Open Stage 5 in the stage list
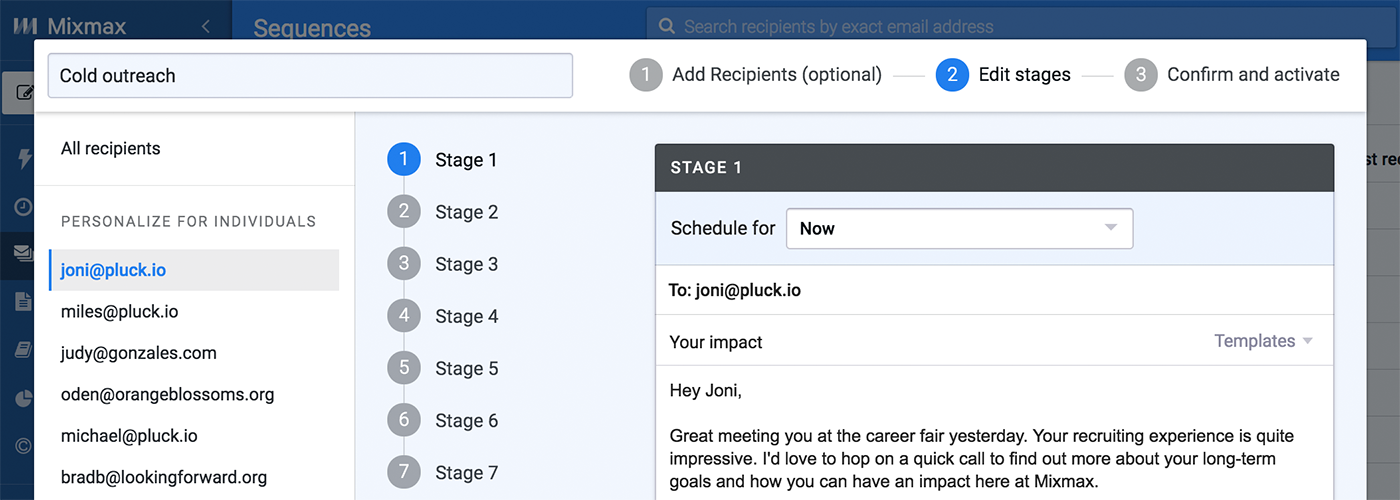 click(x=442, y=368)
